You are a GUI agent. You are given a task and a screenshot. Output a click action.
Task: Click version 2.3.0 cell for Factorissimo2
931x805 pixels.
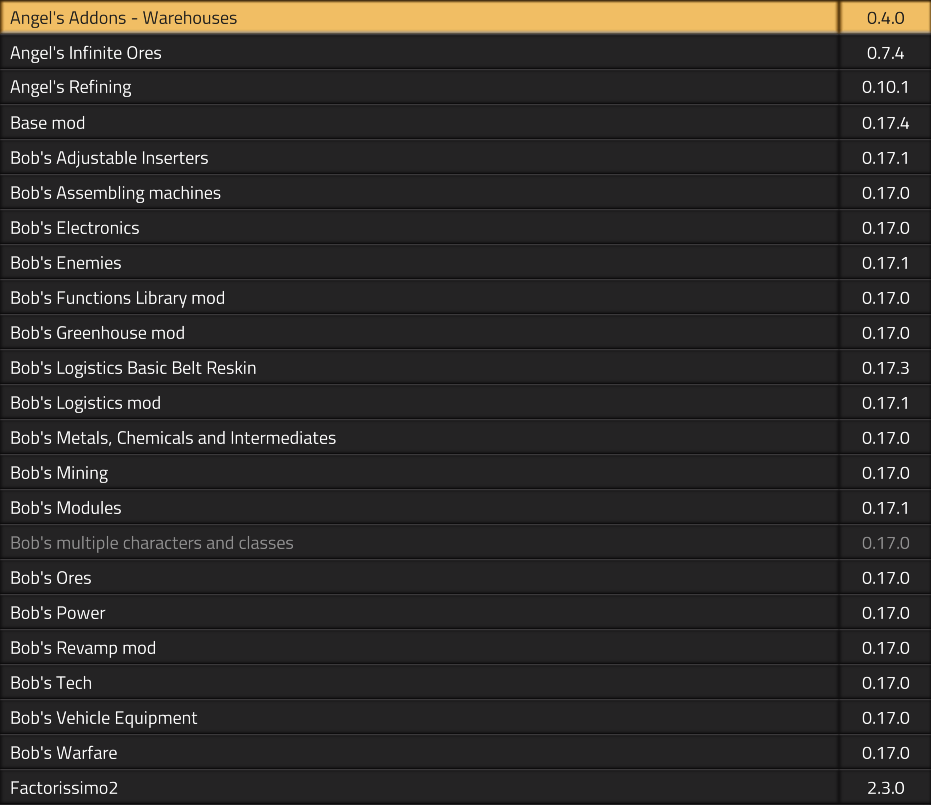885,788
